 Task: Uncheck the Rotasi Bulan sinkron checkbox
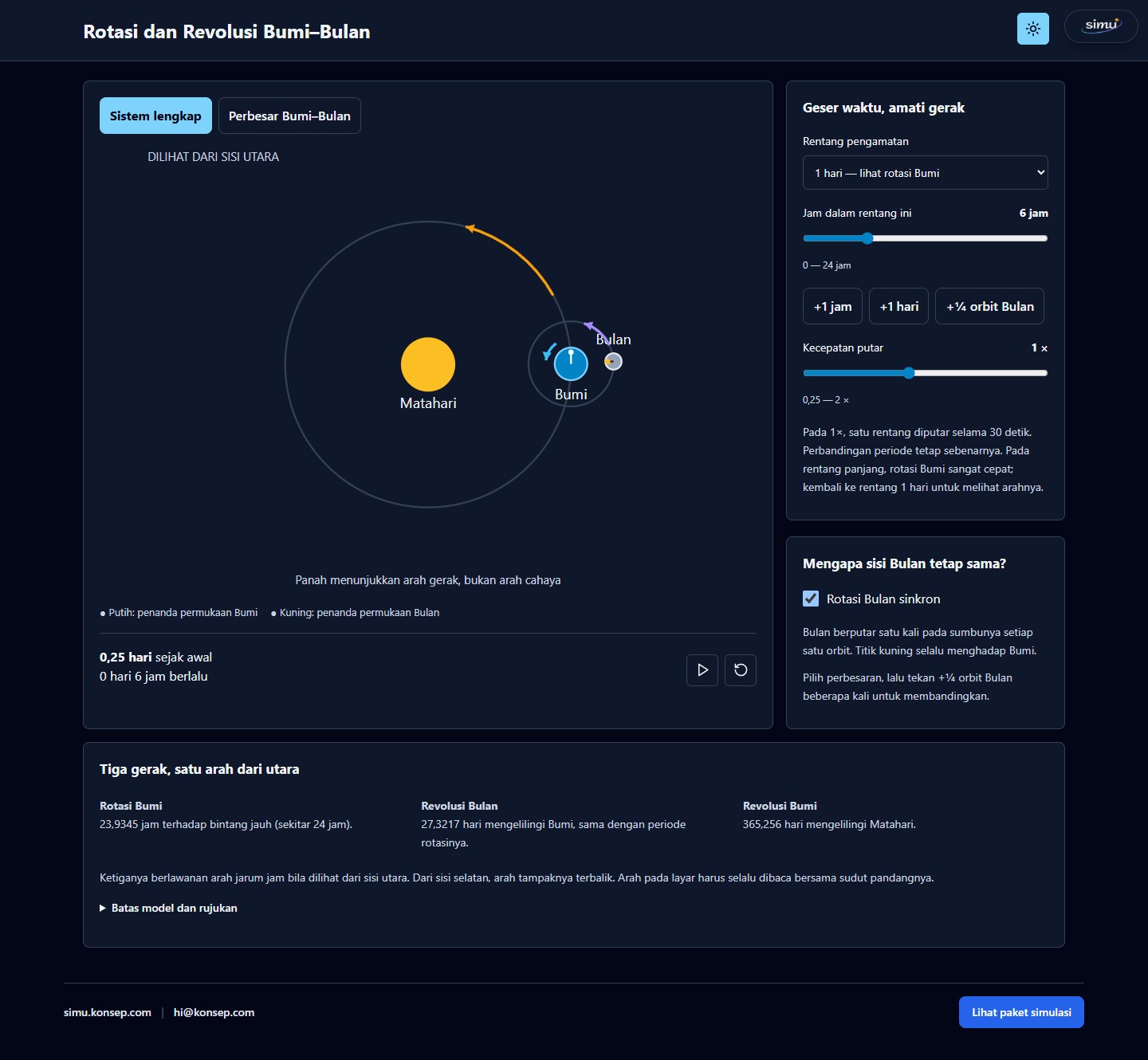tap(811, 599)
